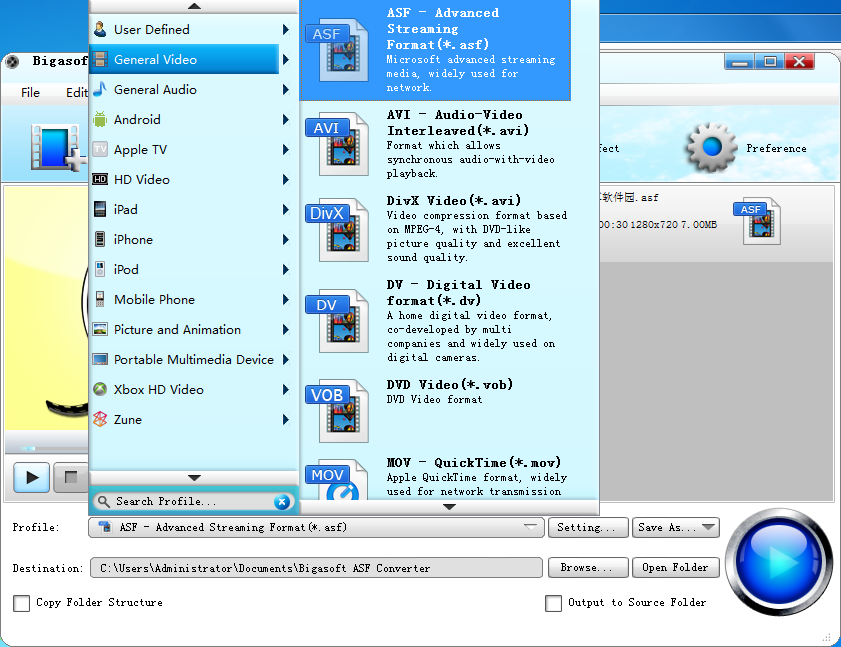Click the Browse... button
Screen dimensions: 841x647
click(x=588, y=568)
